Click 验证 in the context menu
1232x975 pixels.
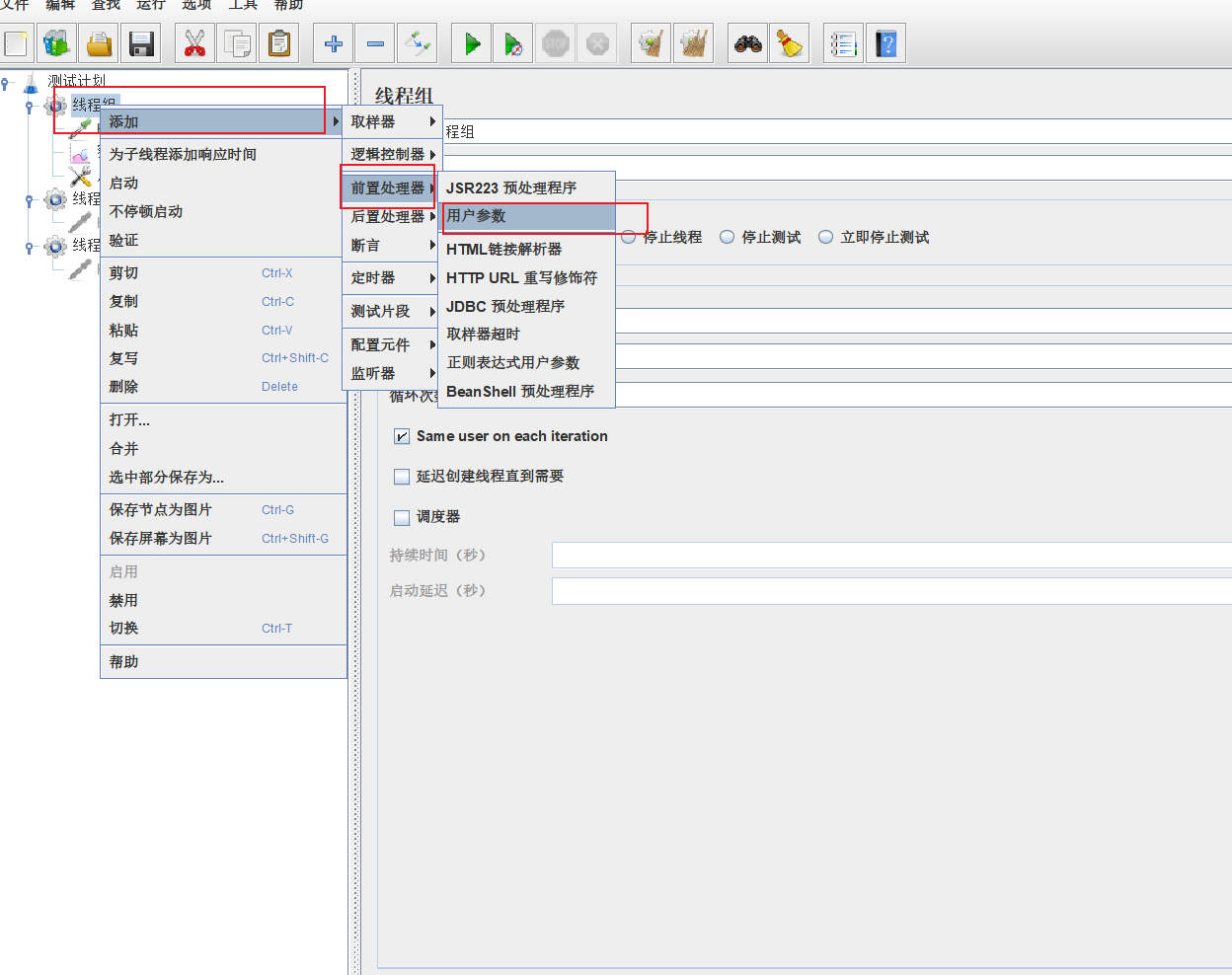tap(223, 240)
